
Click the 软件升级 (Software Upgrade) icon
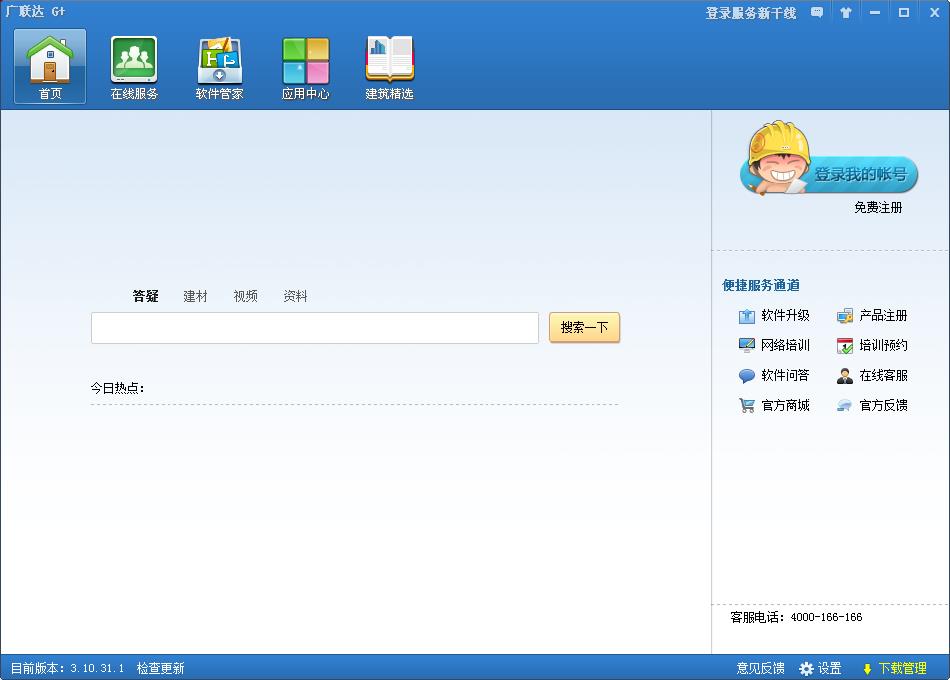pyautogui.click(x=775, y=316)
